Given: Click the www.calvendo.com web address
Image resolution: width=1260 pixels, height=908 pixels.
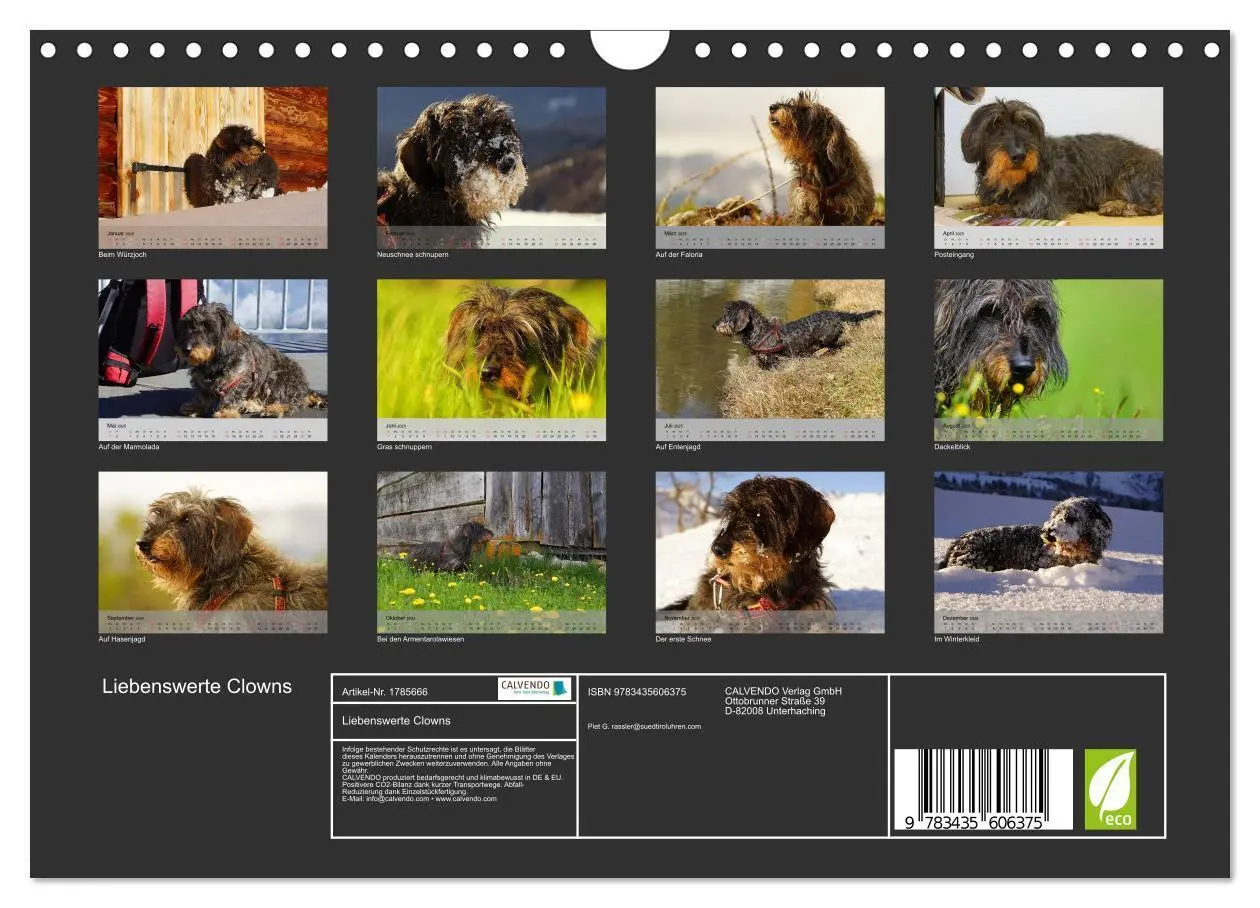Looking at the screenshot, I should pos(466,799).
